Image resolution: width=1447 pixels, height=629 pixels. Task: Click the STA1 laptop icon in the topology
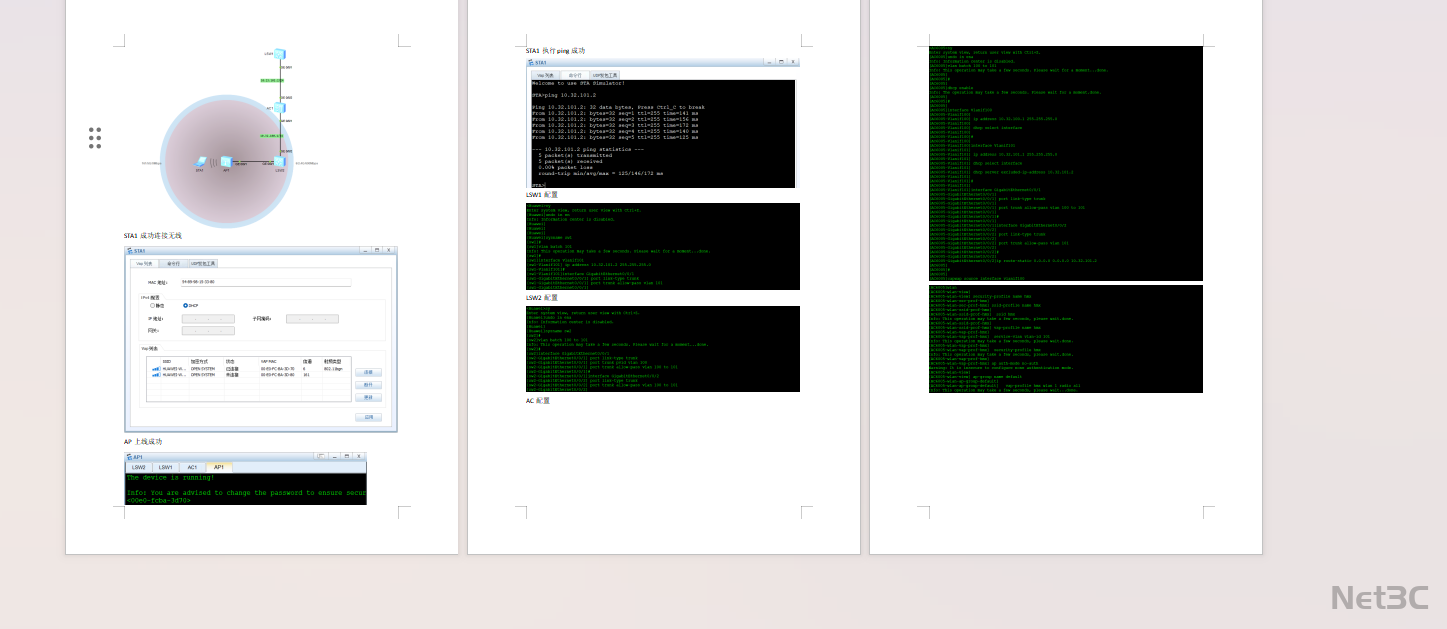[201, 161]
